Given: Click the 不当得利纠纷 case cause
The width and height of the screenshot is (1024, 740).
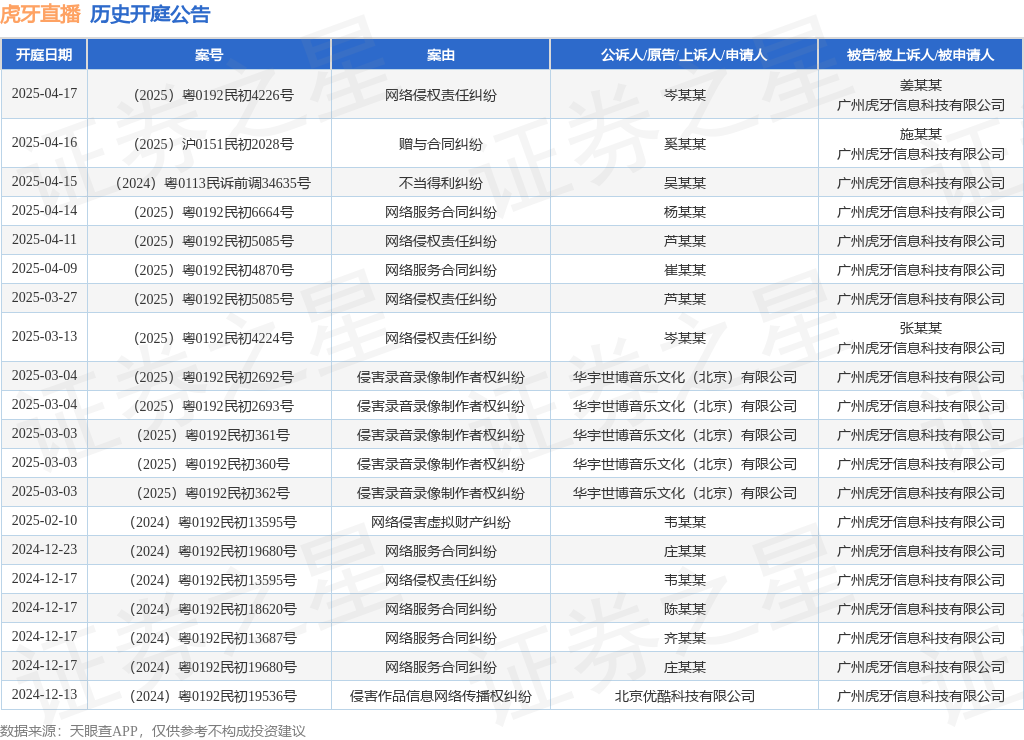Looking at the screenshot, I should coord(441,184).
